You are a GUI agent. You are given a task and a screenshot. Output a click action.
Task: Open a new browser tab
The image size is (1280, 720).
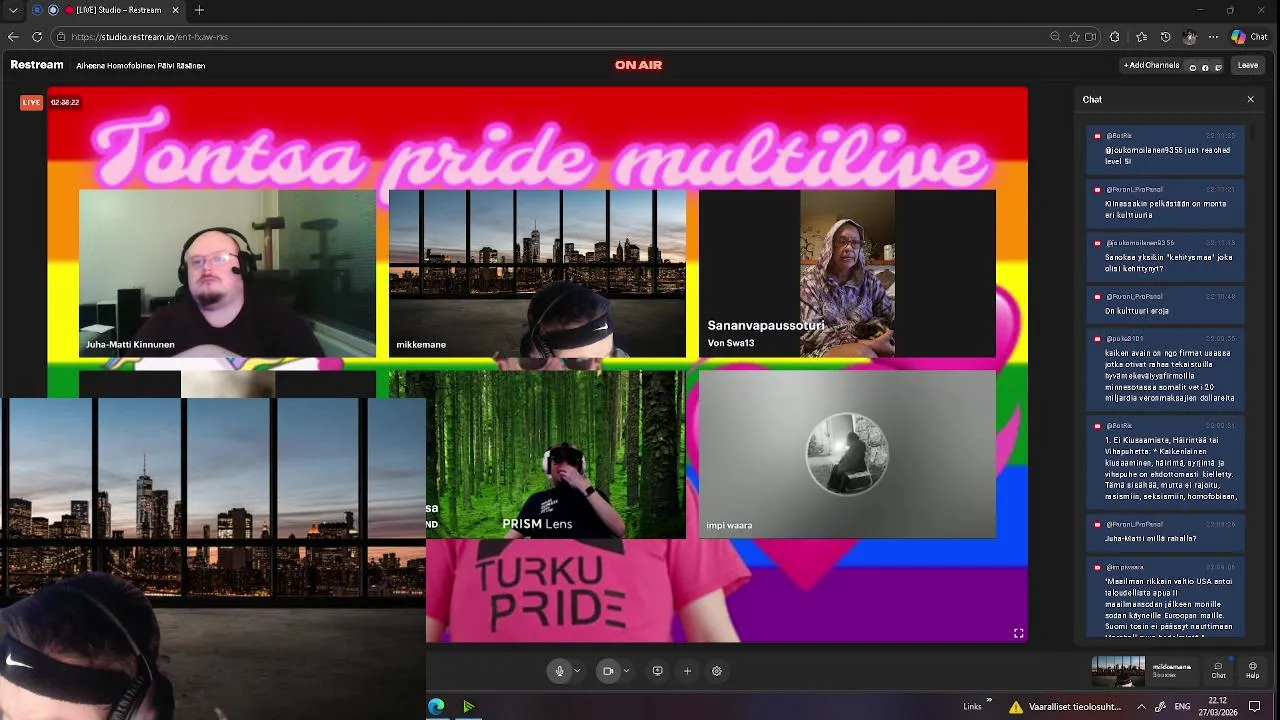[199, 10]
